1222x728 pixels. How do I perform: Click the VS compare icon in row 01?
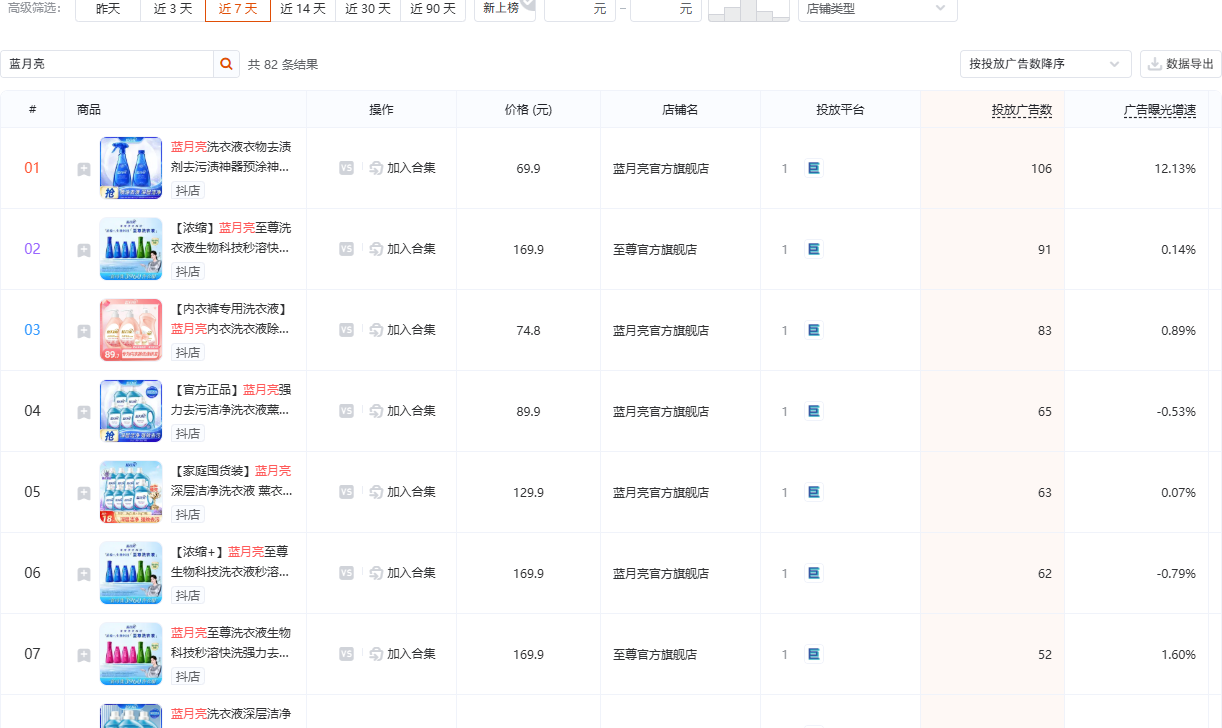(346, 168)
